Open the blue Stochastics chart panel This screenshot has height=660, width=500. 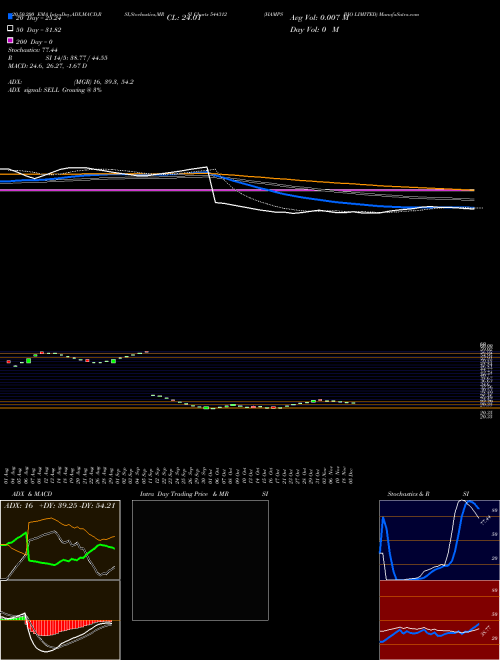tap(439, 540)
